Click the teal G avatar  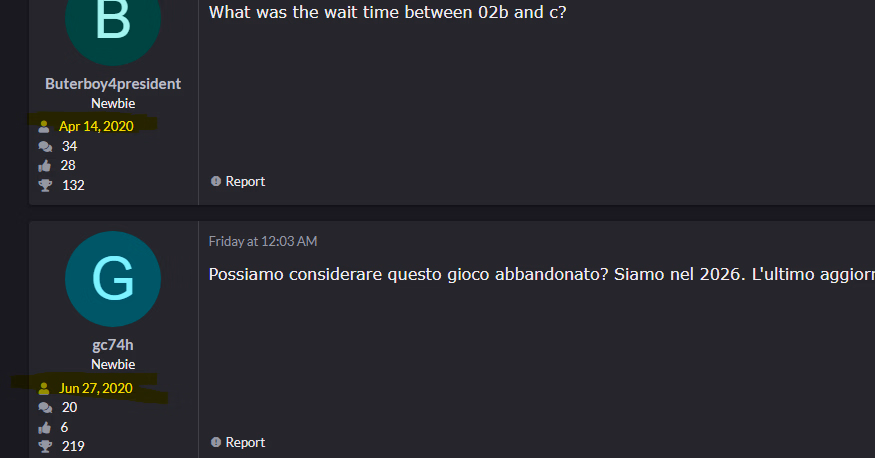(x=113, y=280)
